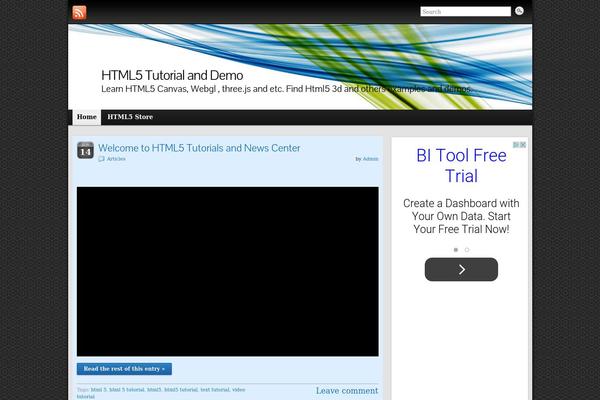Click the black video player area

(x=228, y=271)
